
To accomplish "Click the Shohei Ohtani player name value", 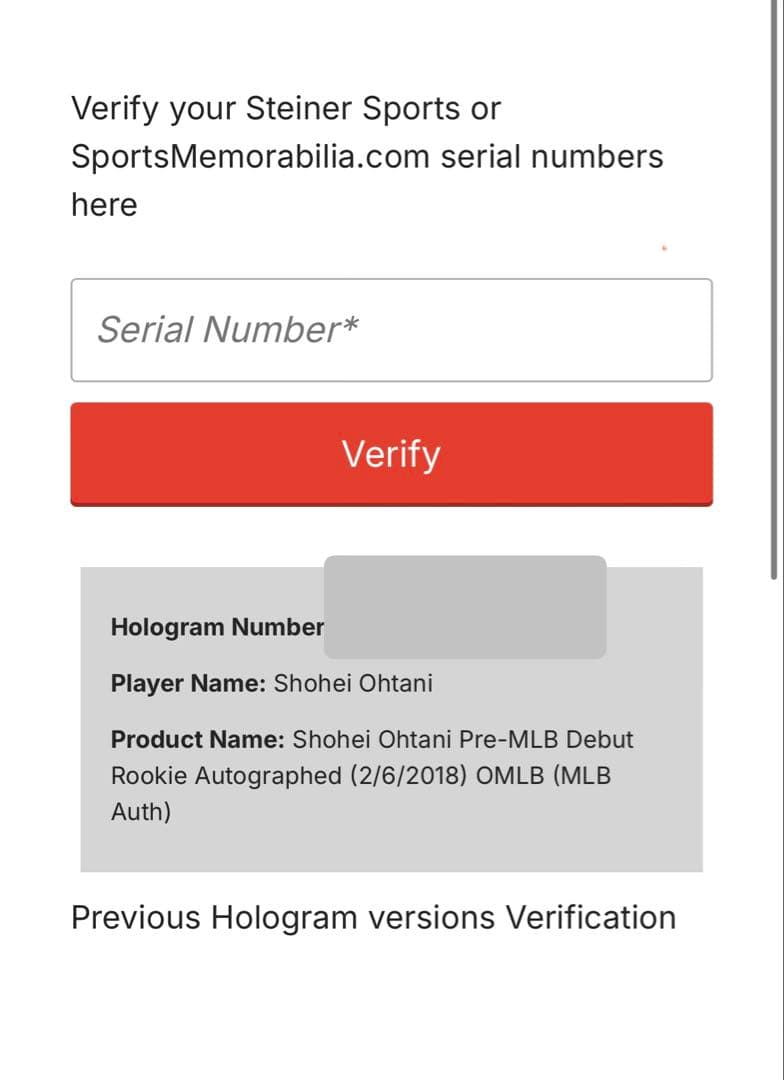I will tap(353, 683).
